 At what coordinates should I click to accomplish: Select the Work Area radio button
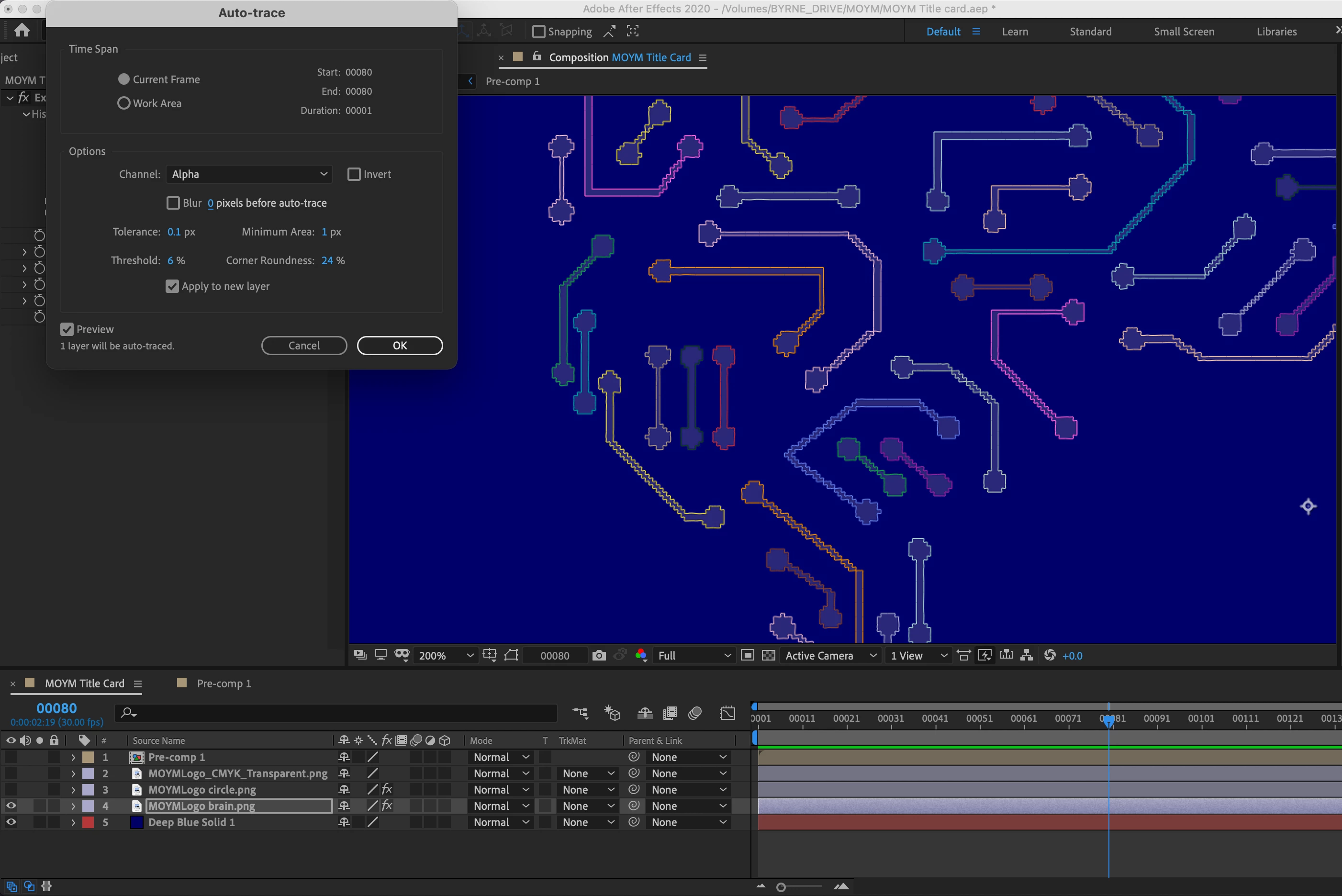coord(124,103)
